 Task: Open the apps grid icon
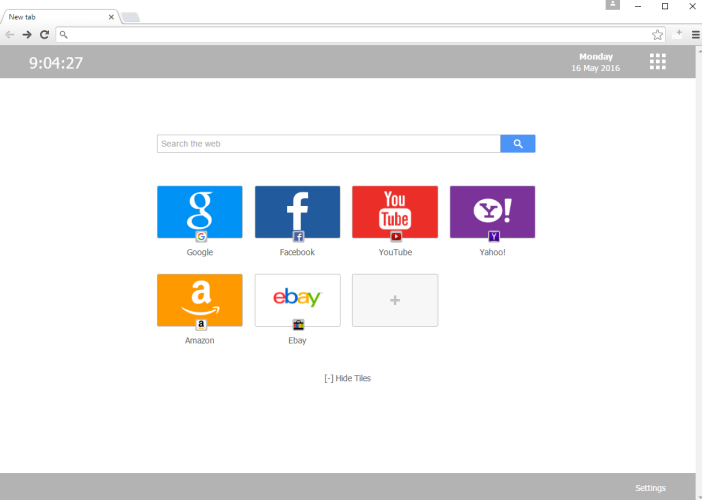tap(658, 62)
